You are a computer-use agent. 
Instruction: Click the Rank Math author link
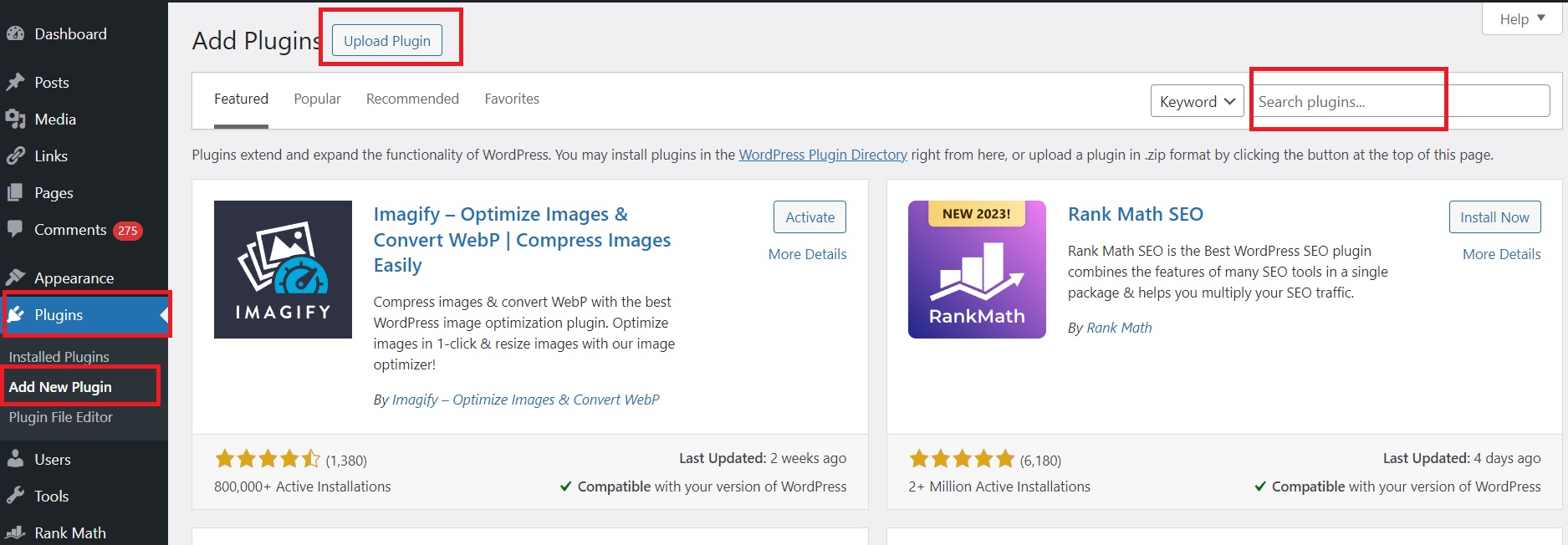[x=1119, y=328]
